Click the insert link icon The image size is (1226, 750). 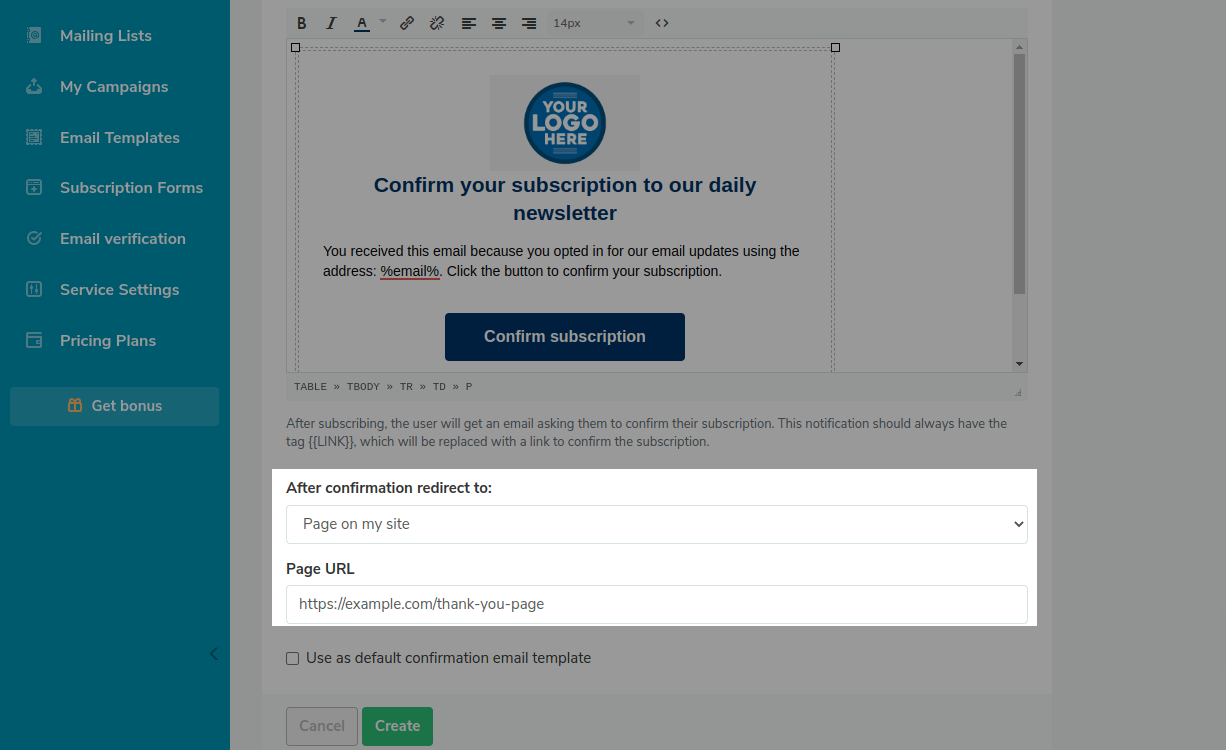click(407, 23)
